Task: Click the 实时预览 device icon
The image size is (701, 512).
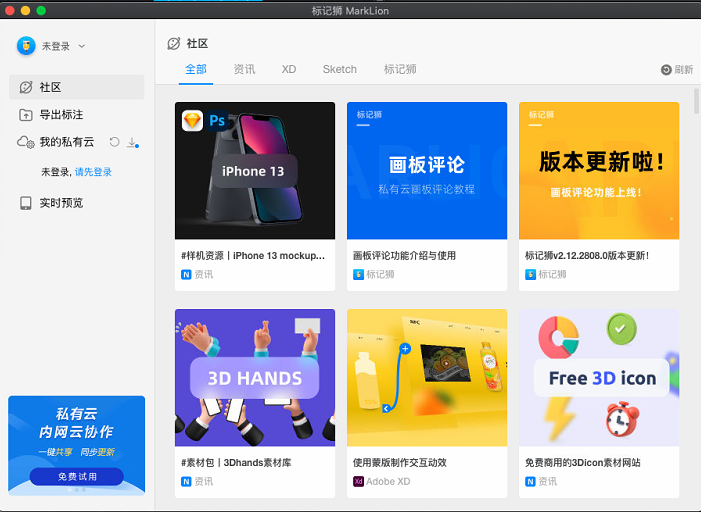Action: pyautogui.click(x=25, y=203)
